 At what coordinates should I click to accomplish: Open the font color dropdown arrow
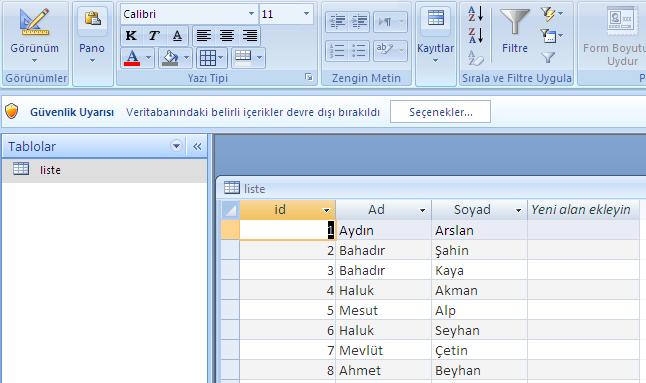149,58
